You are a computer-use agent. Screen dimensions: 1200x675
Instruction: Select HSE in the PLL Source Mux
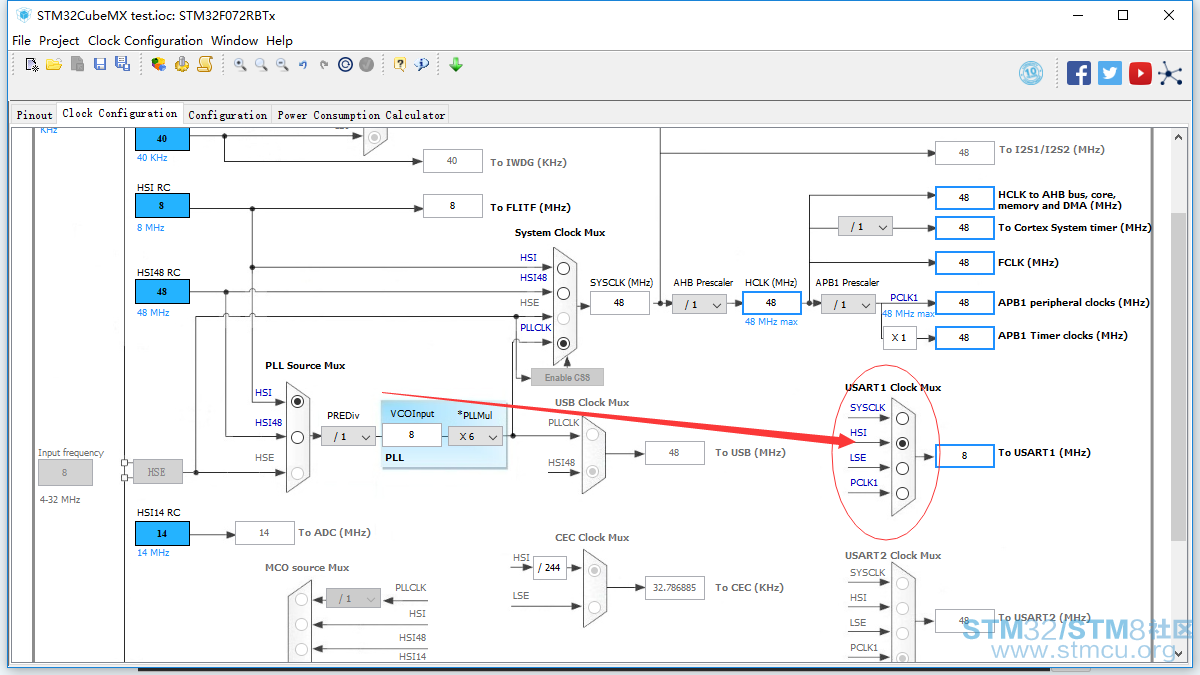[297, 473]
